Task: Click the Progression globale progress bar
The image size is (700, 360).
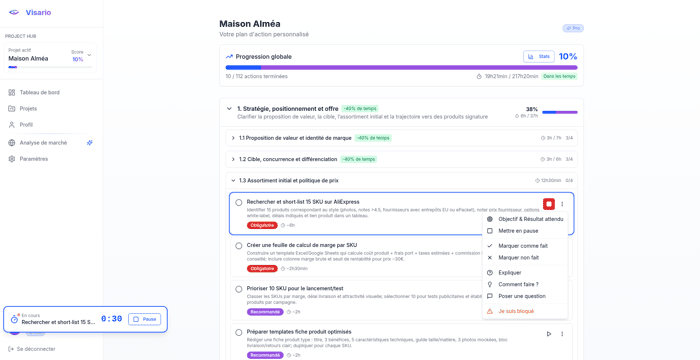Action: coord(401,67)
